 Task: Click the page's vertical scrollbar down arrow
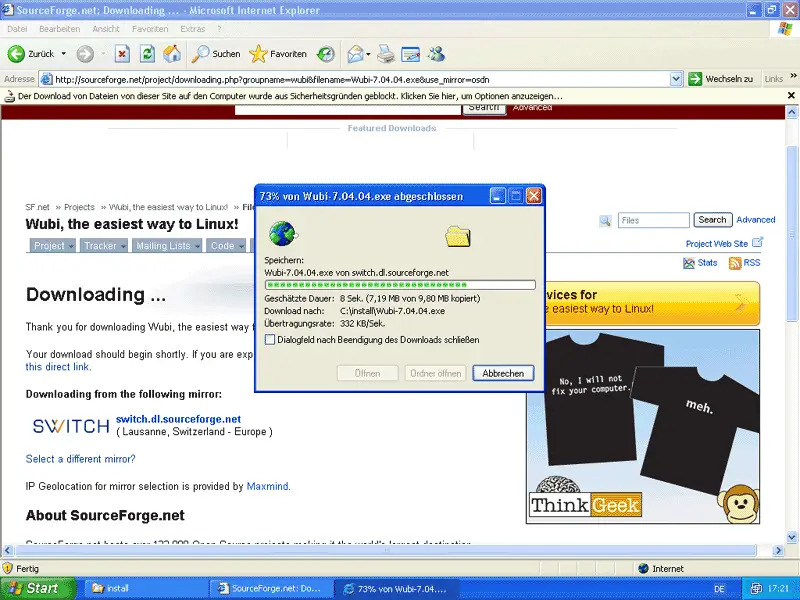tap(792, 537)
